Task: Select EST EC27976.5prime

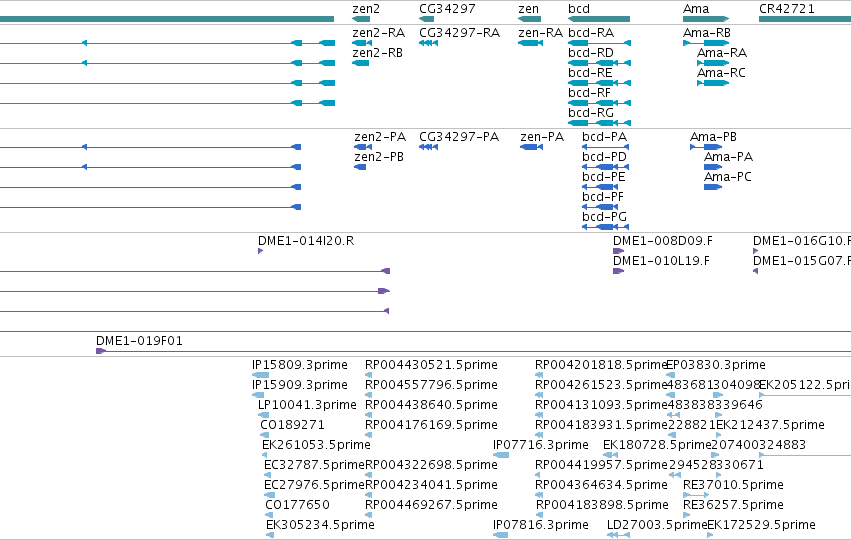Action: point(269,495)
